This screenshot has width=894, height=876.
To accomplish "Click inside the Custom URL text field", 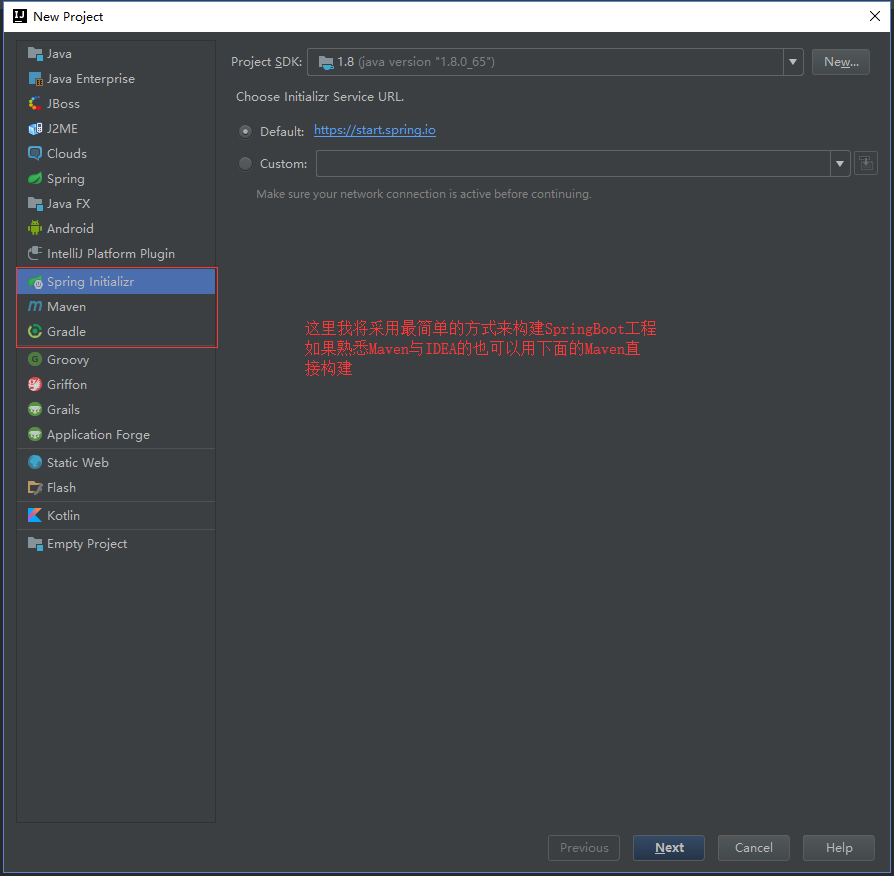I will click(572, 164).
